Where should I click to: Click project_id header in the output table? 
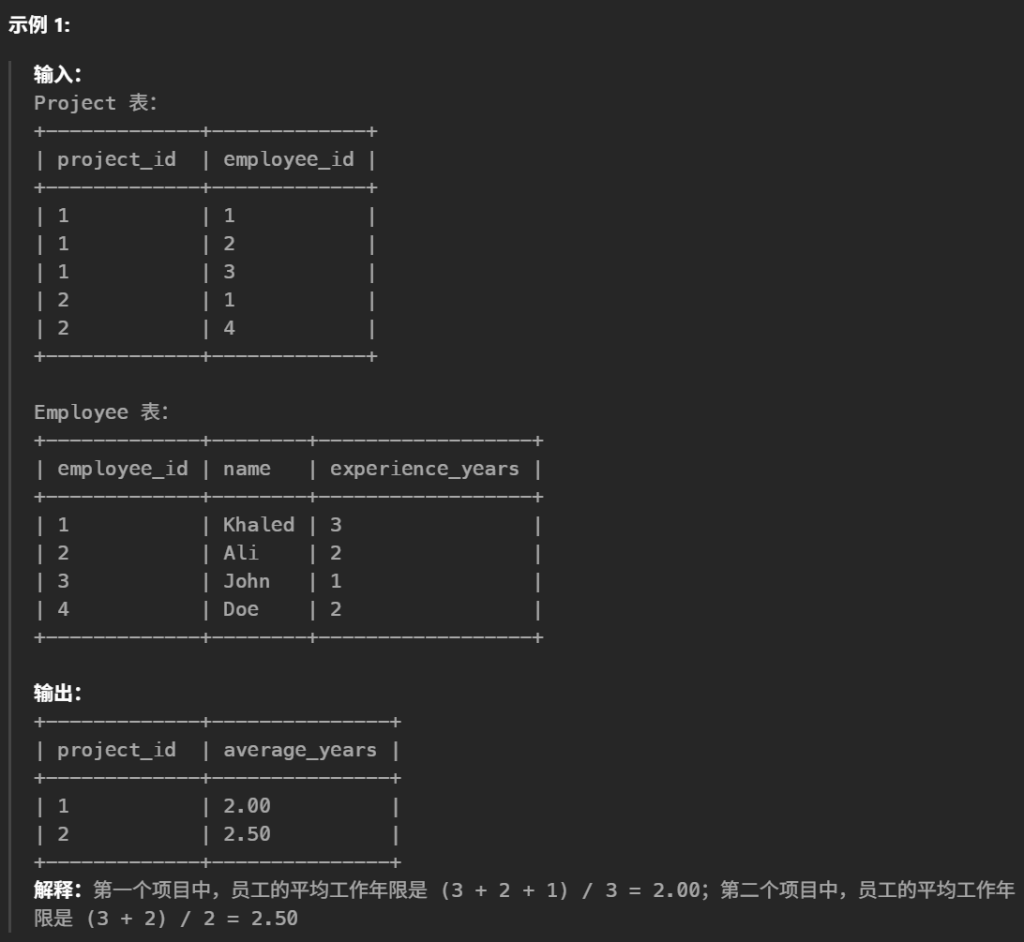(x=116, y=750)
